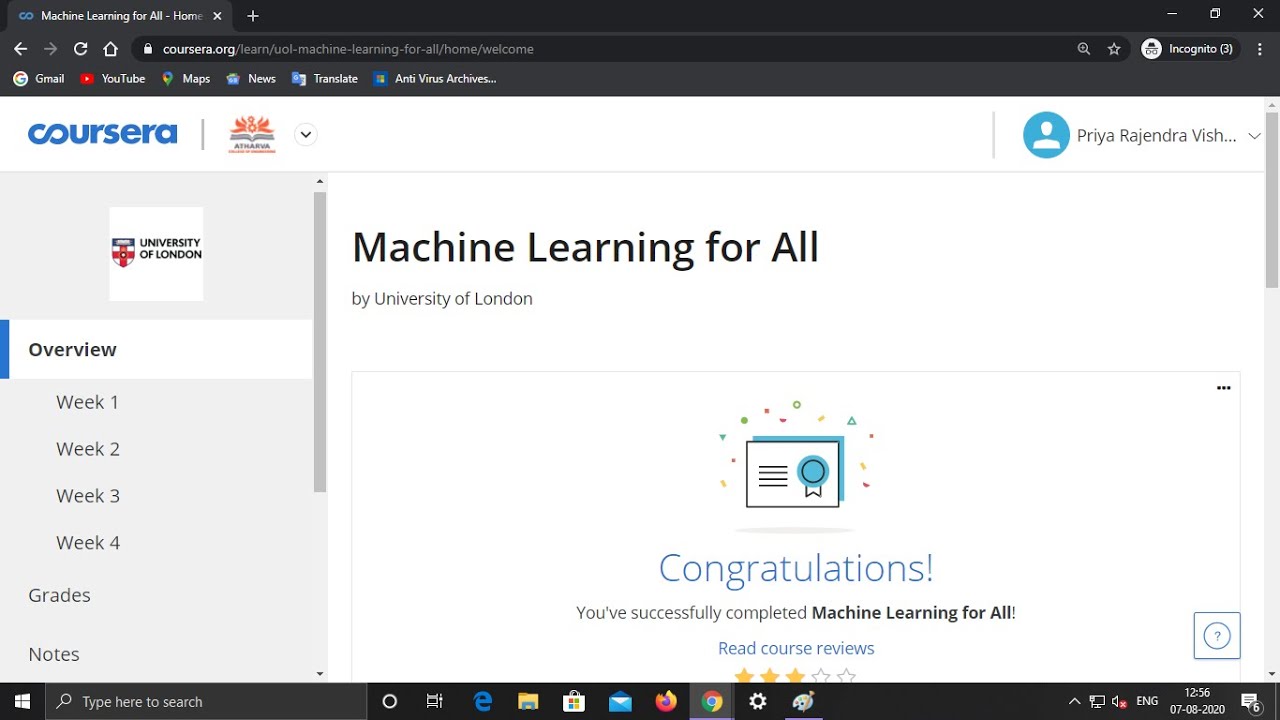1280x720 pixels.
Task: Open the Gmail bookmark
Action: click(x=39, y=78)
